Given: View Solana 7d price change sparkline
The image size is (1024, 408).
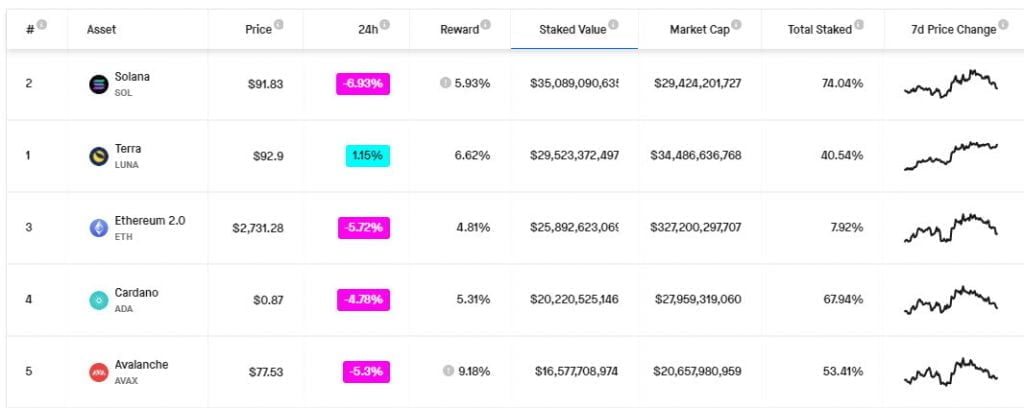Looking at the screenshot, I should (950, 84).
